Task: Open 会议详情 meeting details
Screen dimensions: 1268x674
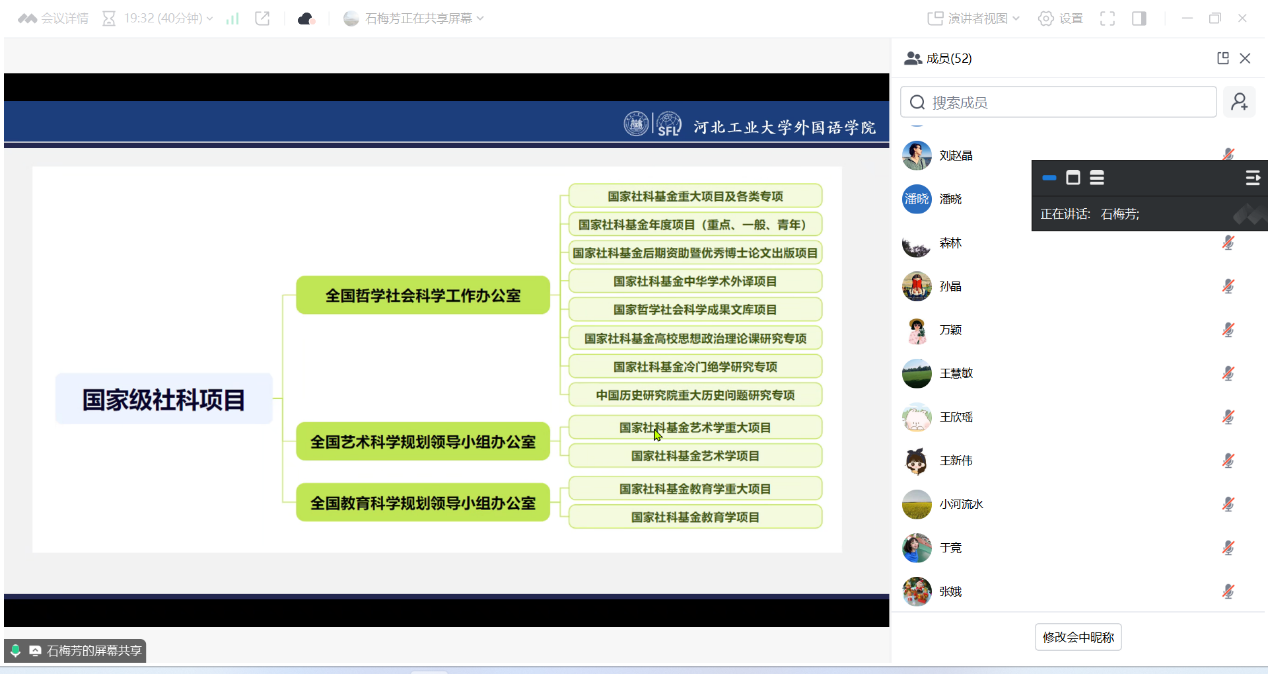Action: [54, 18]
